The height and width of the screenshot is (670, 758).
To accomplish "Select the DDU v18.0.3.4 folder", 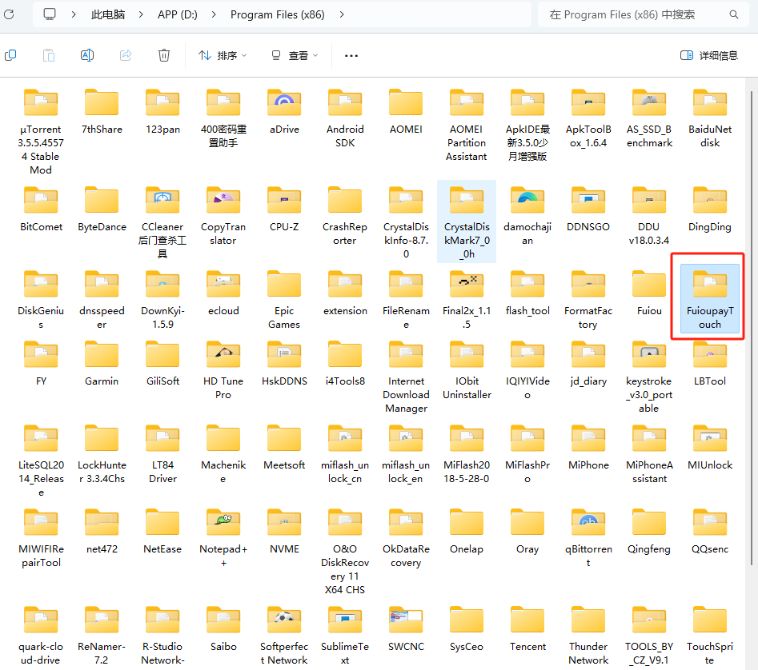I will 649,215.
